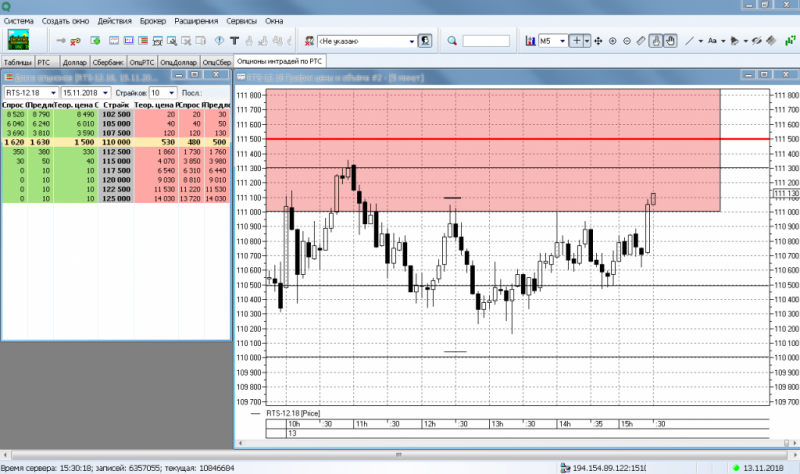Click the green candles indicator icon

[790, 41]
